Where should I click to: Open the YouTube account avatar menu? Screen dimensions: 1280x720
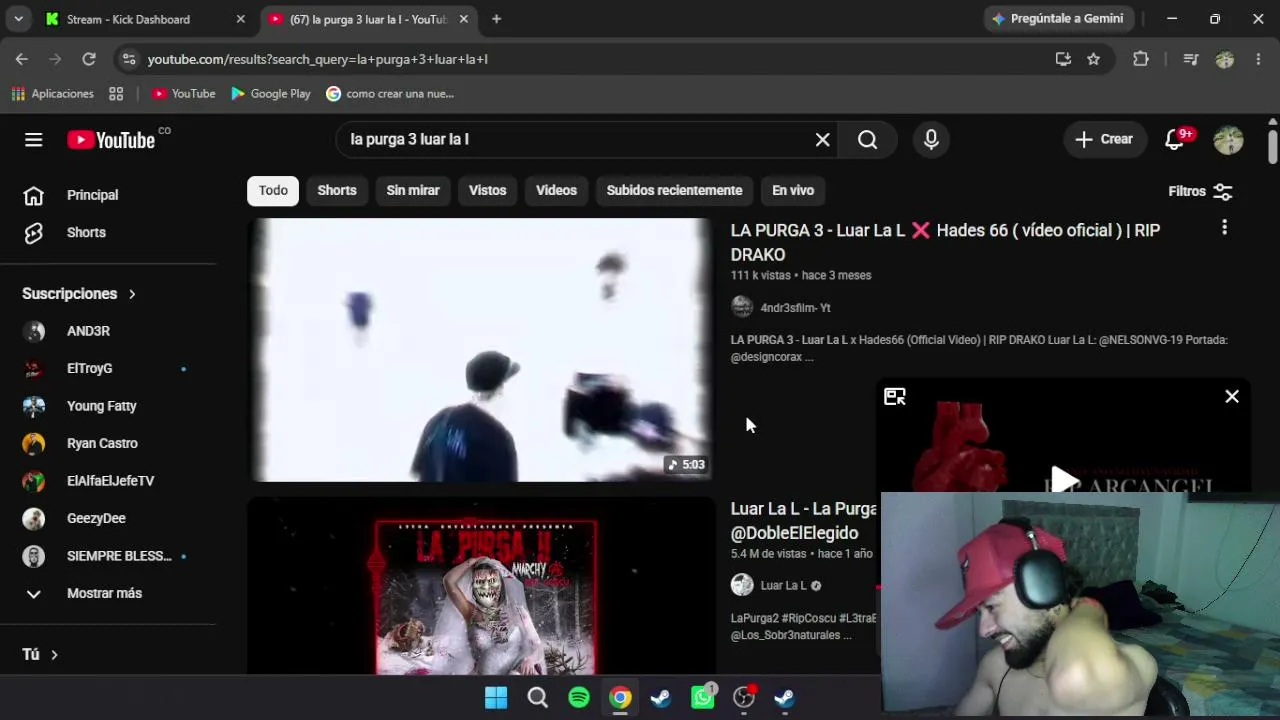tap(1228, 140)
